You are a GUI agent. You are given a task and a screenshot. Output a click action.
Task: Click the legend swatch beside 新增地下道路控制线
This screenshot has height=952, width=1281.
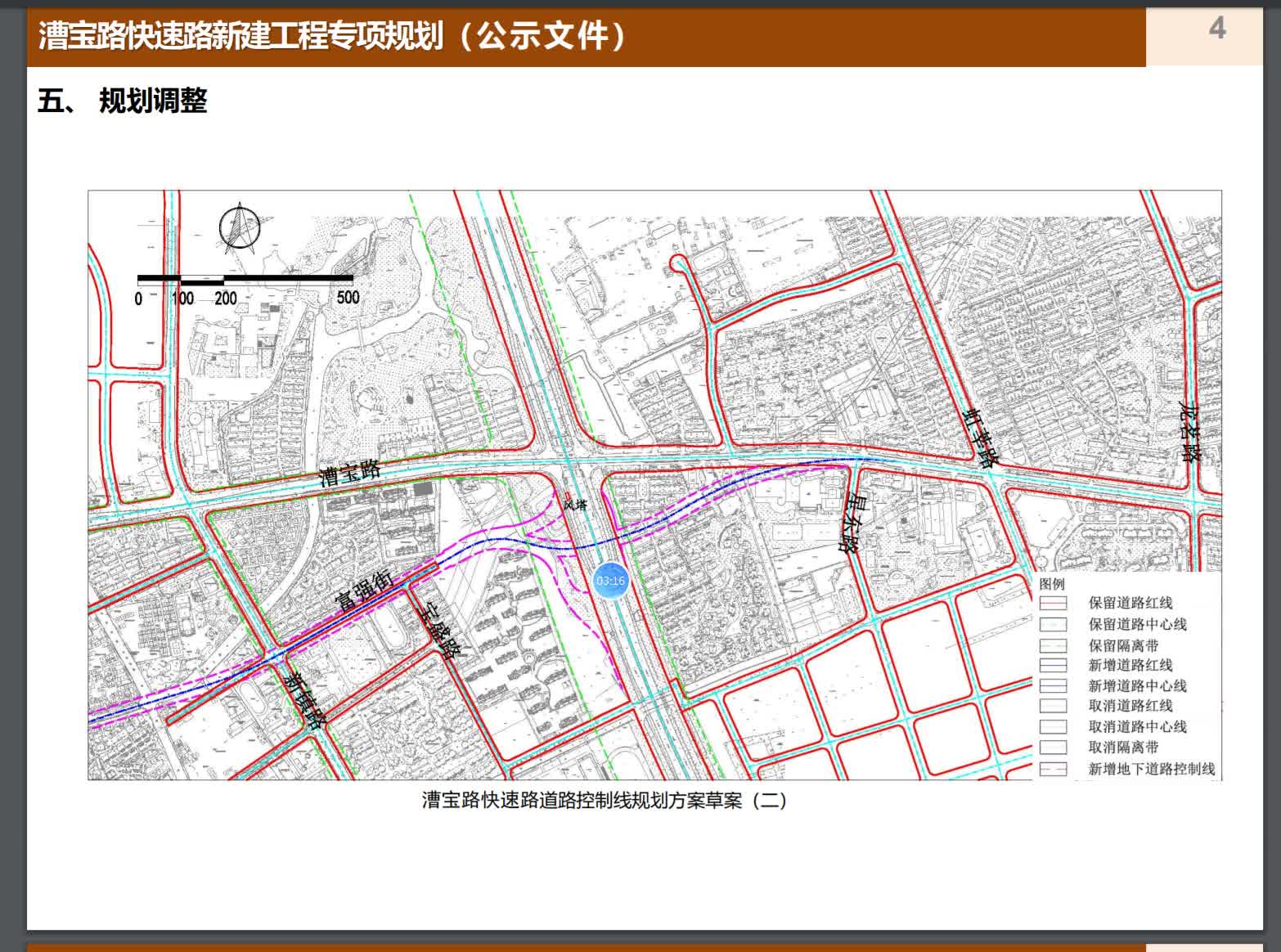click(1053, 769)
